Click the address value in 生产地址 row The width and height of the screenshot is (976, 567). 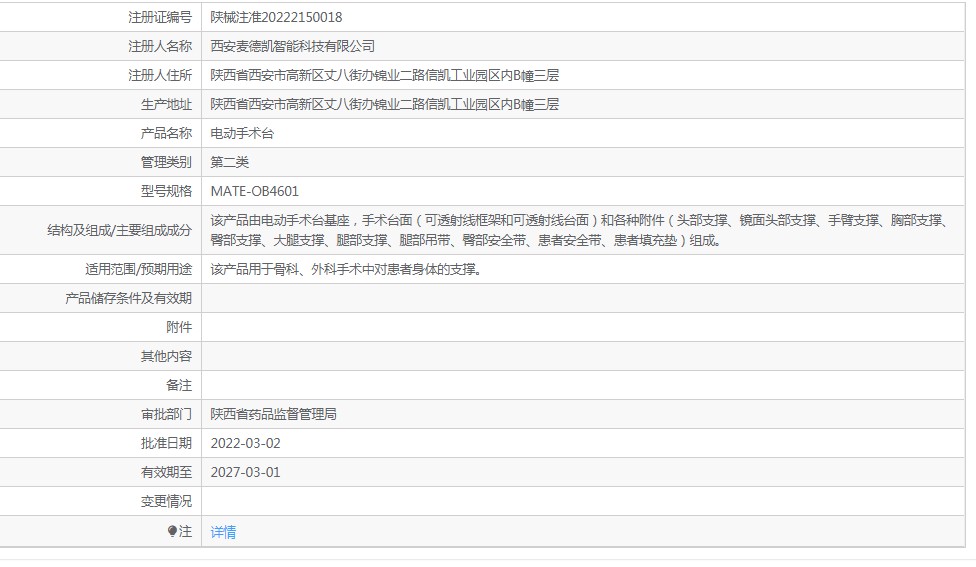[385, 104]
